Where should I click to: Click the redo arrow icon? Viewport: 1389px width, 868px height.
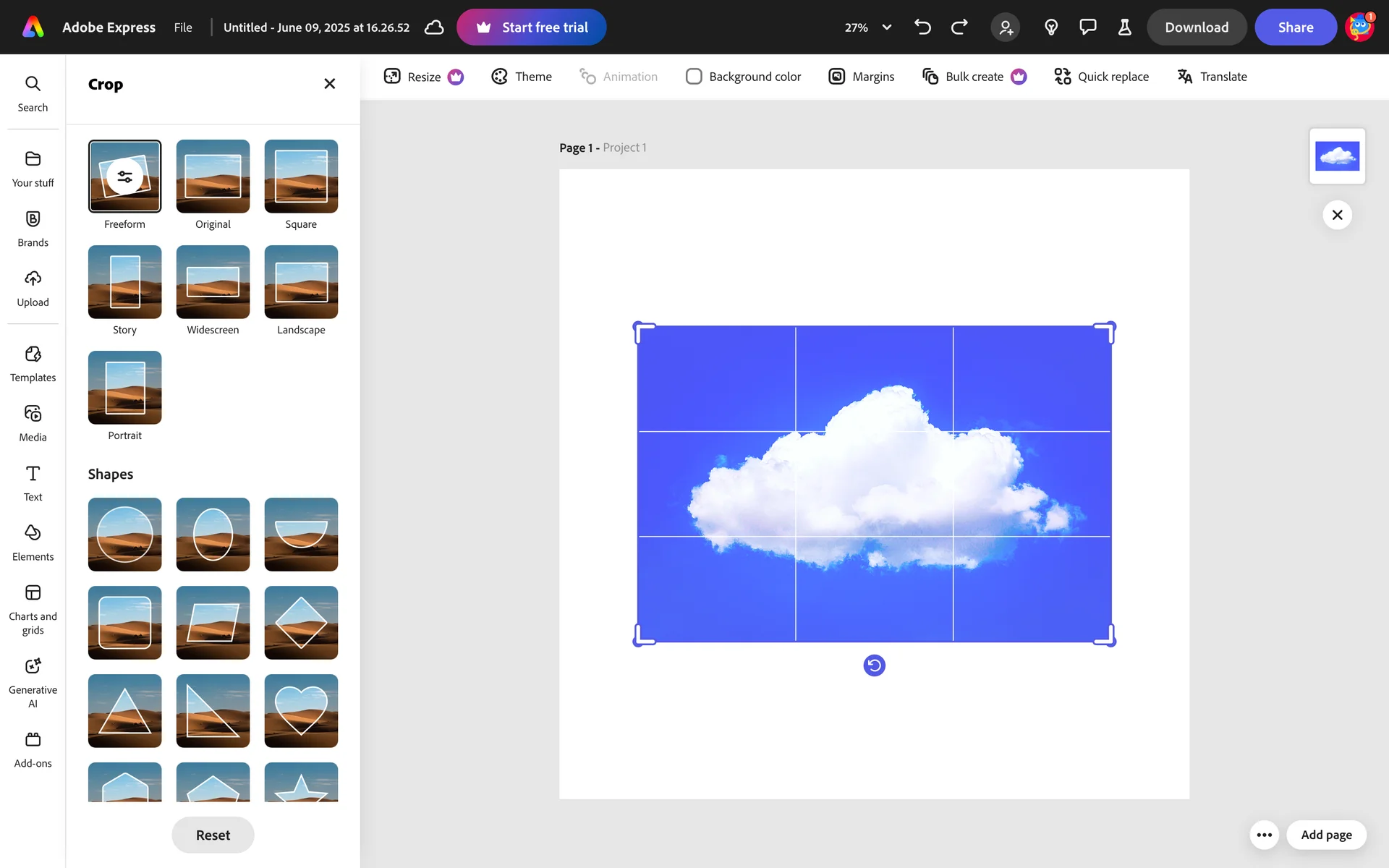click(959, 27)
